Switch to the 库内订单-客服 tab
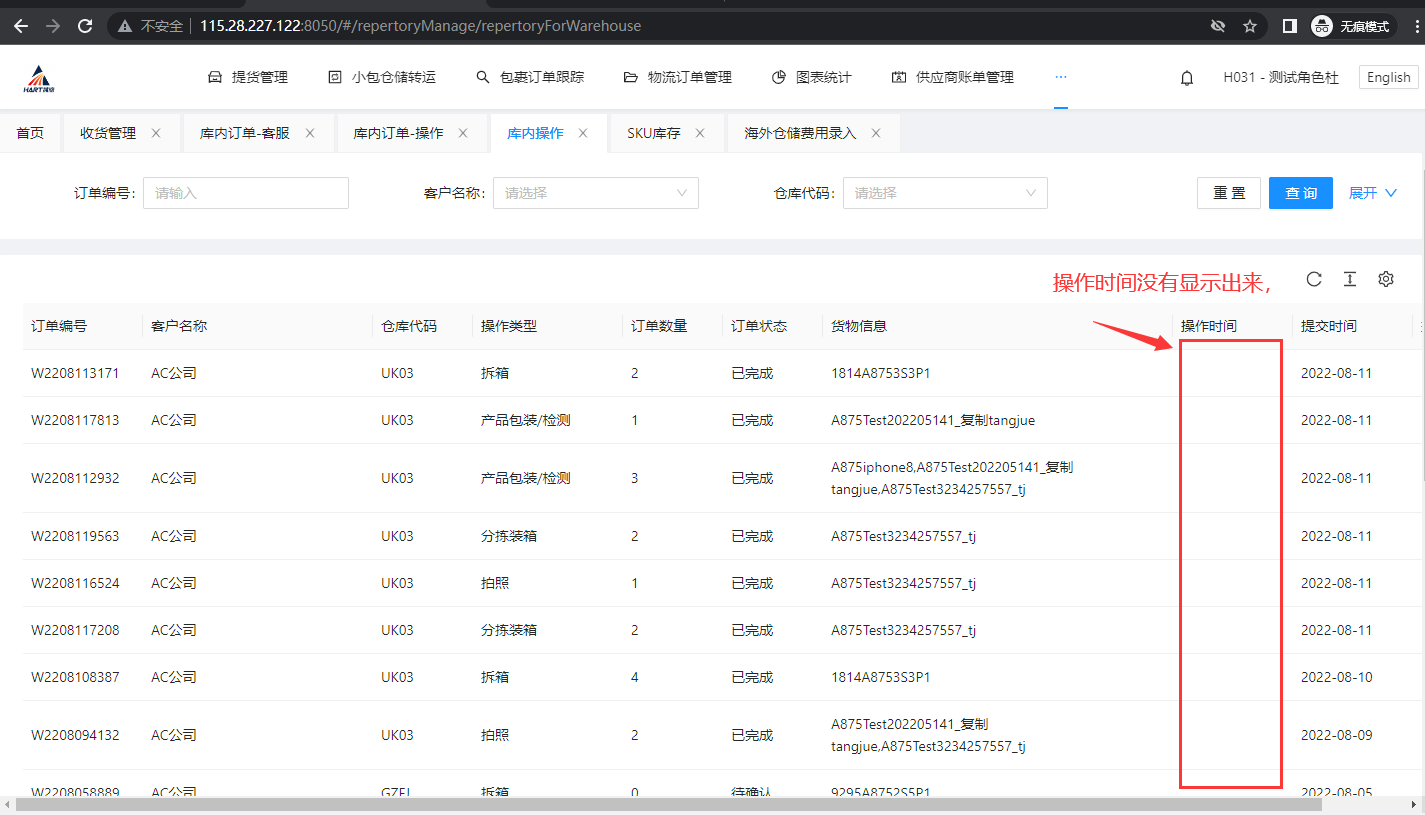This screenshot has width=1425, height=815. pyautogui.click(x=244, y=133)
